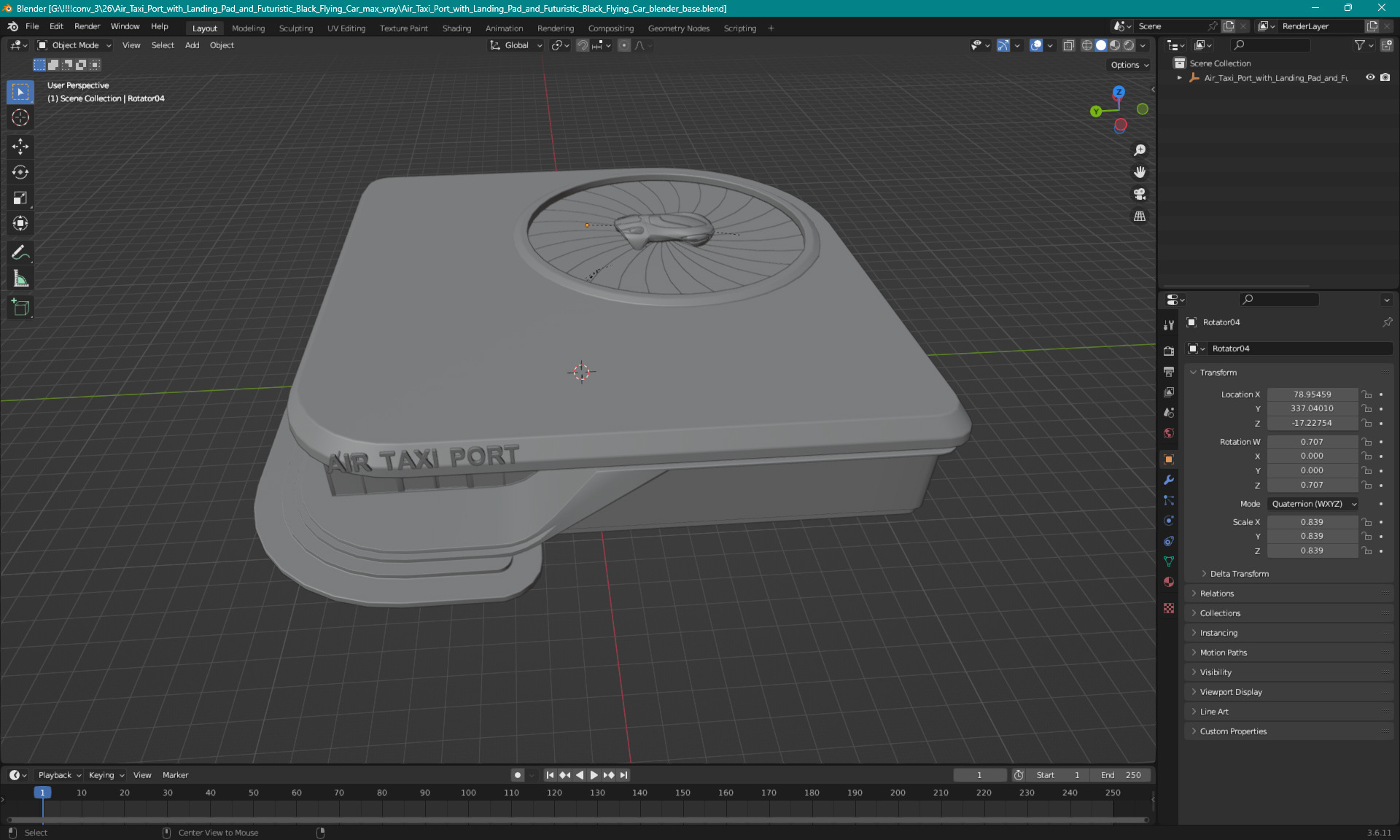This screenshot has width=1400, height=840.
Task: Open the Material properties tab
Action: pos(1169,582)
